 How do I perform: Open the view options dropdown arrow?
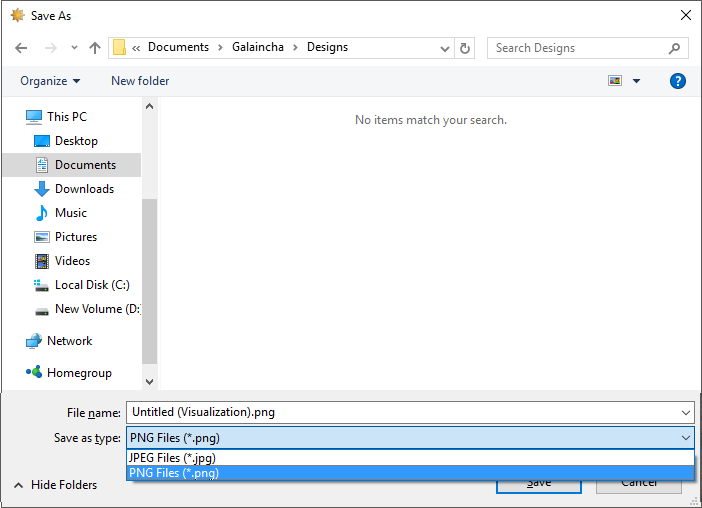[x=637, y=81]
